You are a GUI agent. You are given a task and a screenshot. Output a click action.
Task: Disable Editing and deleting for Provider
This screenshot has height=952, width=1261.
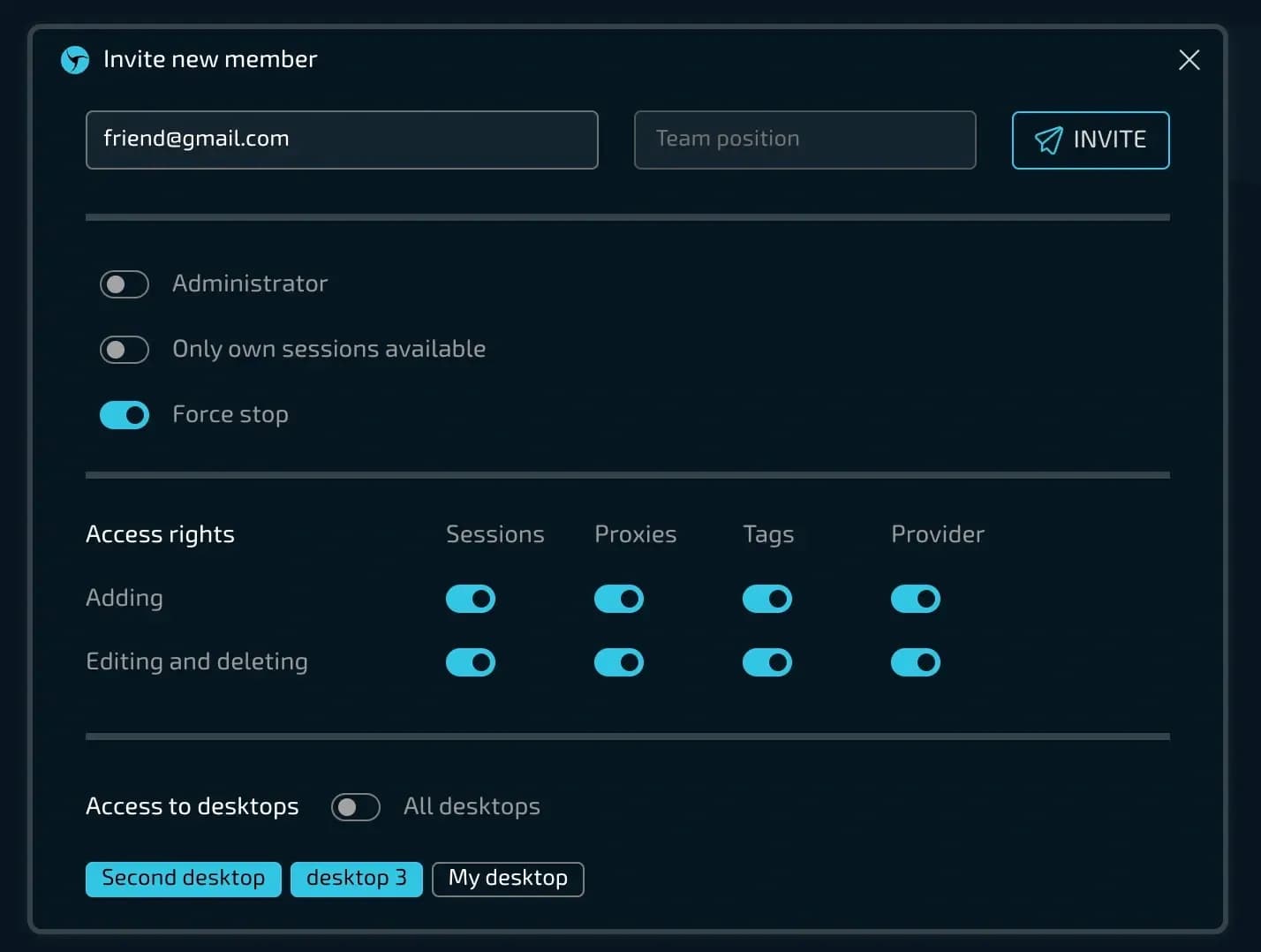pos(916,662)
